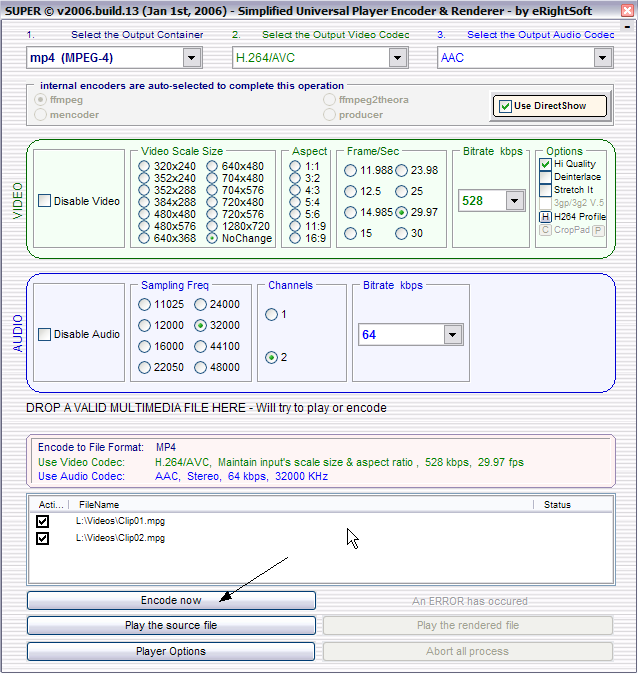Screen dimensions: 638x674
Task: Uncheck the Clip02.mpg file row
Action: [x=42, y=538]
